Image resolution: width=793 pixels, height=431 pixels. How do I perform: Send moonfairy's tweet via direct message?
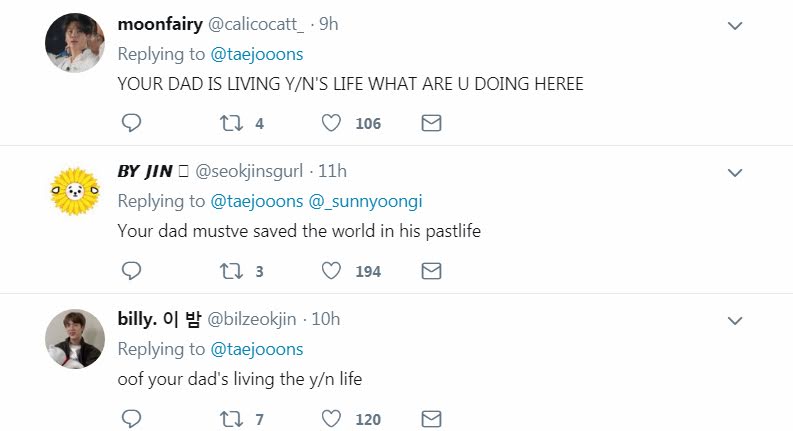coord(431,123)
